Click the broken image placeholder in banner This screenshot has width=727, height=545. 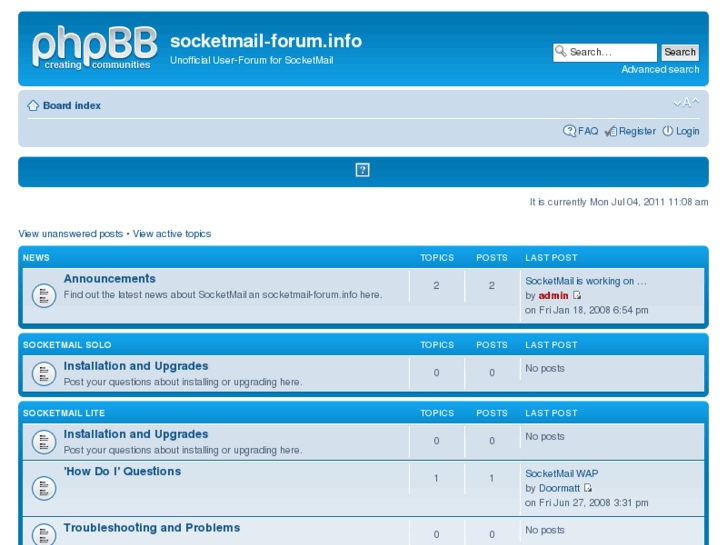[363, 170]
